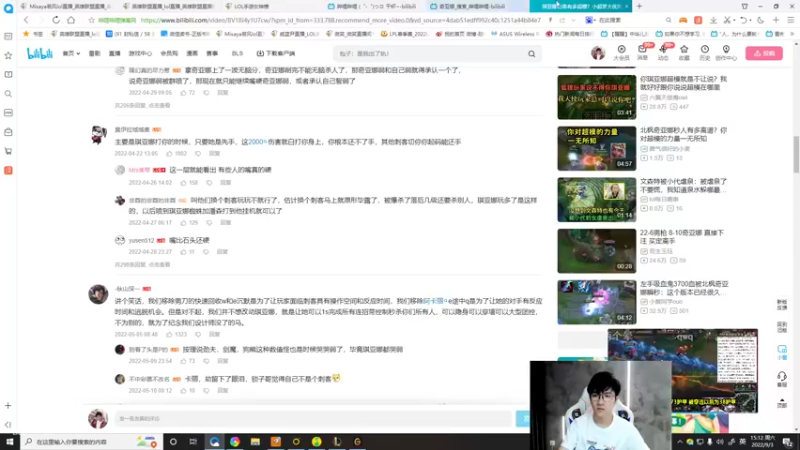
Task: Open File Explorer from the taskbar
Action: (255, 442)
